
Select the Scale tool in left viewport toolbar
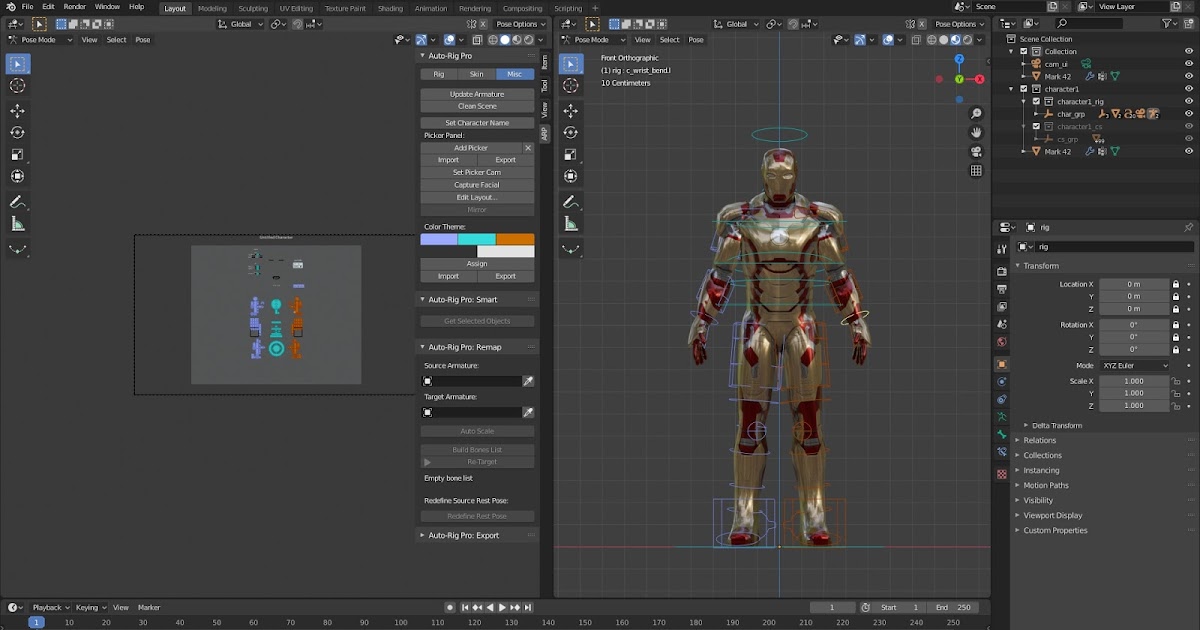[17, 155]
